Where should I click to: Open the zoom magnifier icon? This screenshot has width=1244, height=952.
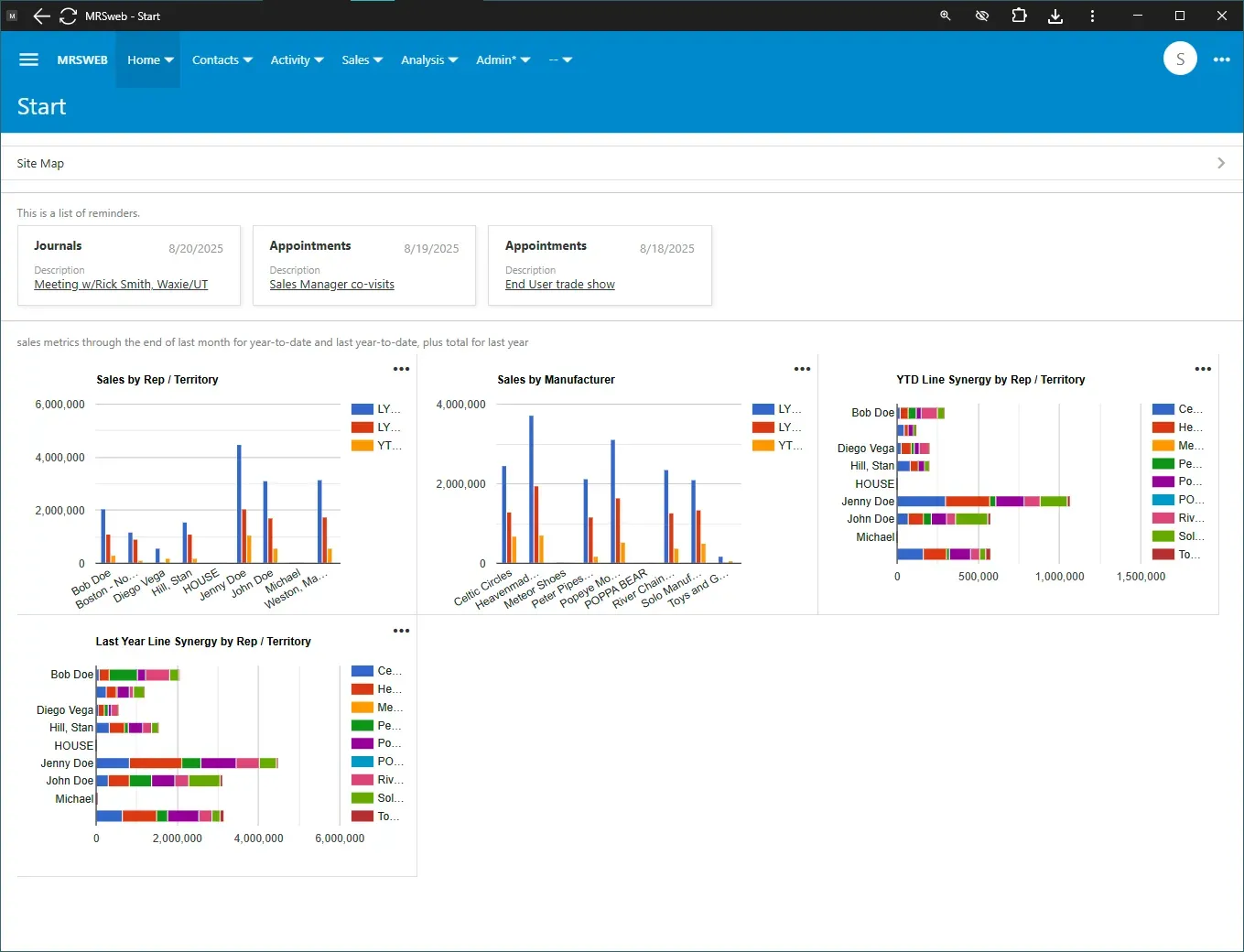(x=946, y=16)
